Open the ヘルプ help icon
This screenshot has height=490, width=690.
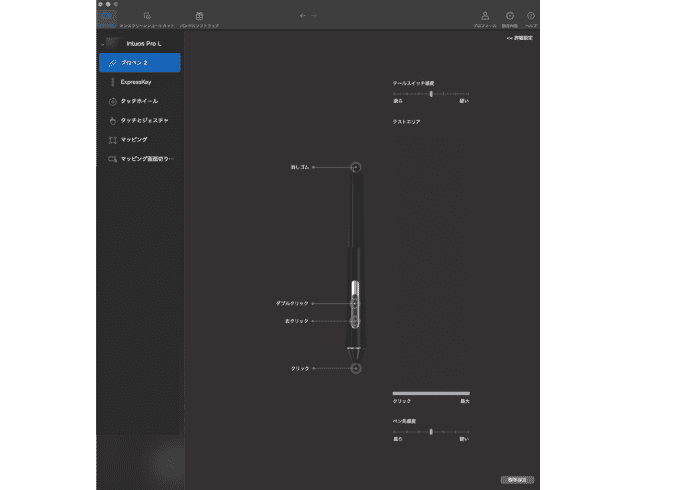[530, 17]
